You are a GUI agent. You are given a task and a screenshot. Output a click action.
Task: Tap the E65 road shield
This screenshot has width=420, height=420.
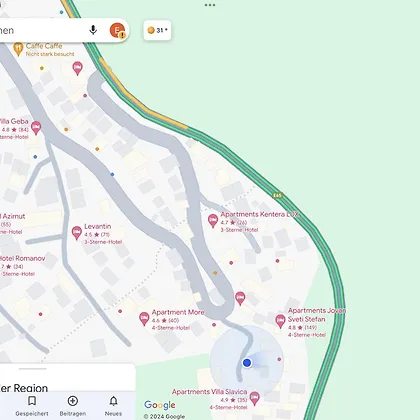coord(277,195)
